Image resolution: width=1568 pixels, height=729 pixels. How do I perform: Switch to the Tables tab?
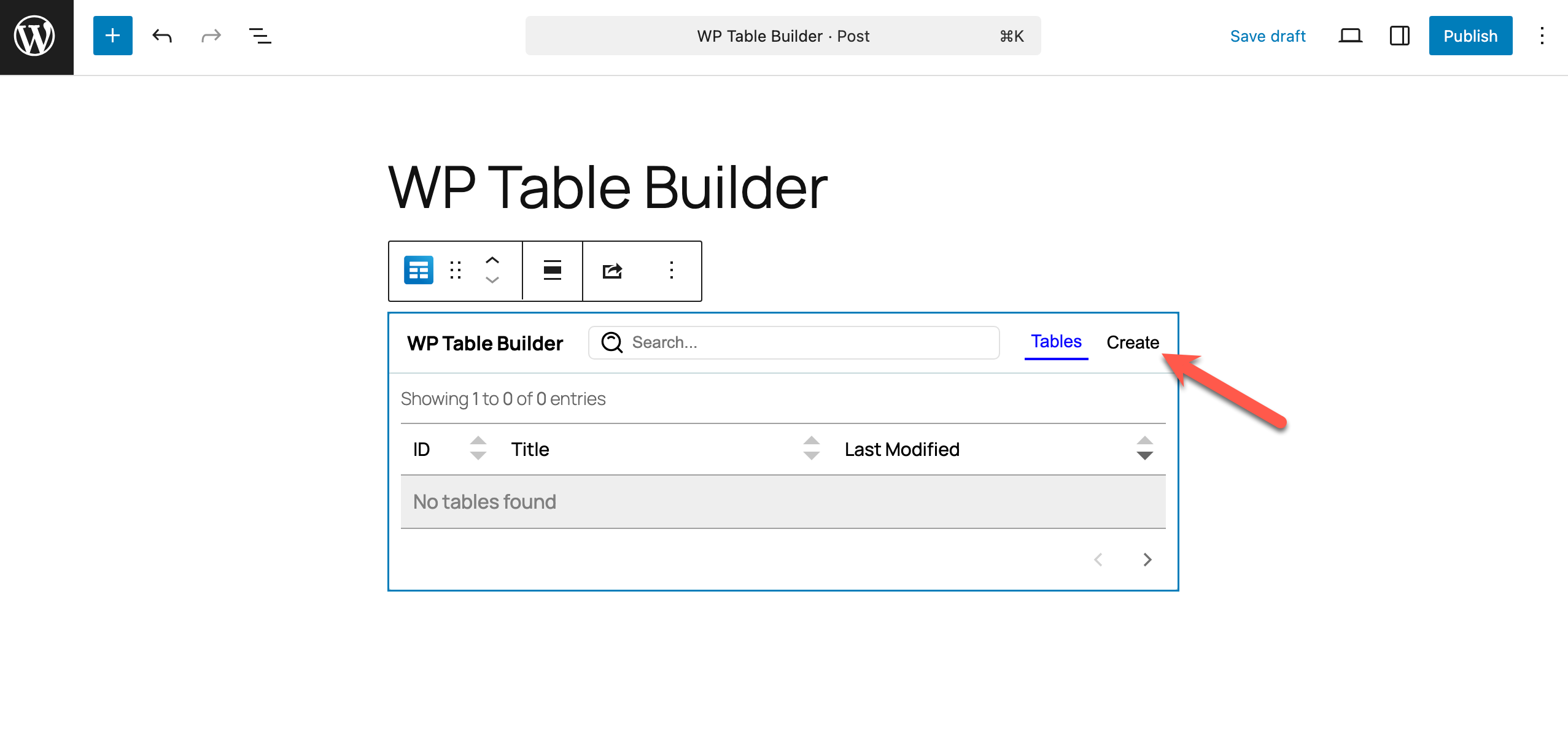pos(1055,342)
